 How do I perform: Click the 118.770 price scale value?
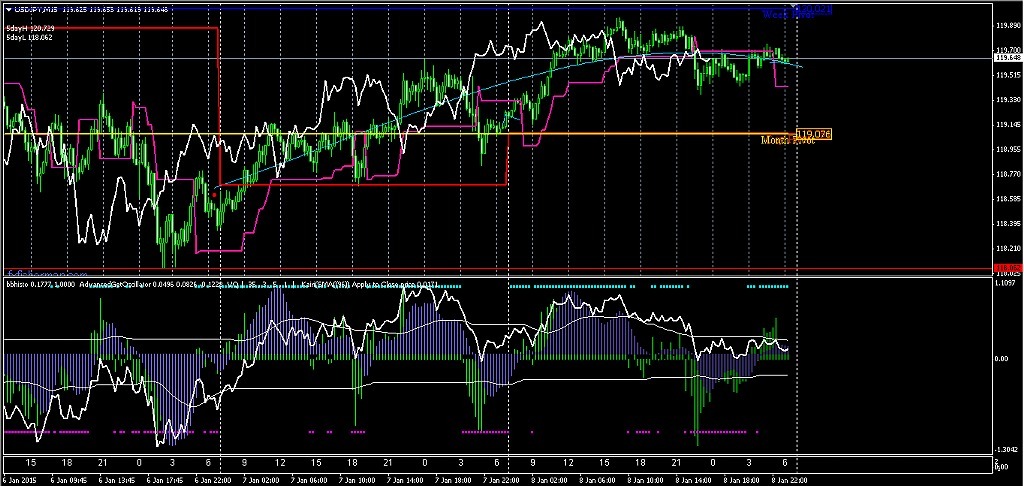click(x=1009, y=174)
